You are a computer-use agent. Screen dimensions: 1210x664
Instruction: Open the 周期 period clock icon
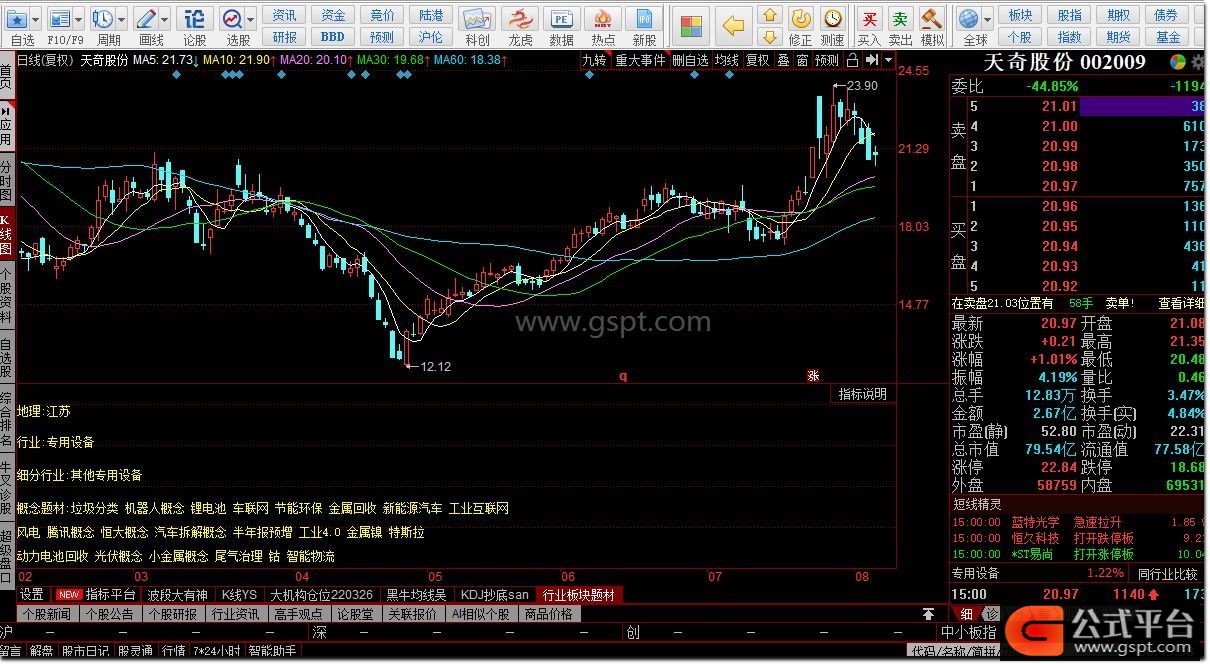[x=103, y=19]
